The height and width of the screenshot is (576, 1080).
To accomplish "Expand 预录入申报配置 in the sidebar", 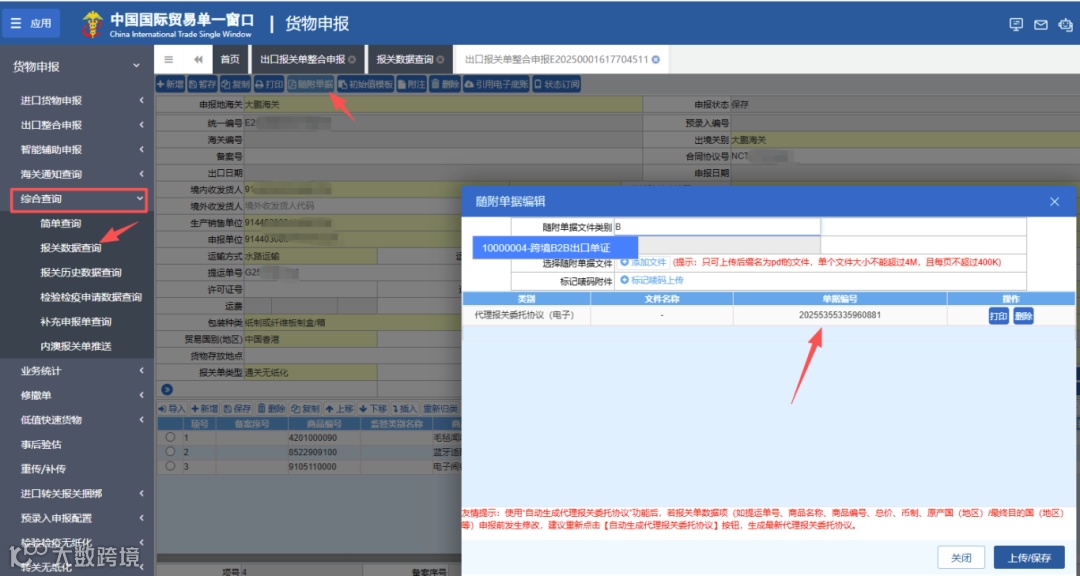I will (x=76, y=518).
